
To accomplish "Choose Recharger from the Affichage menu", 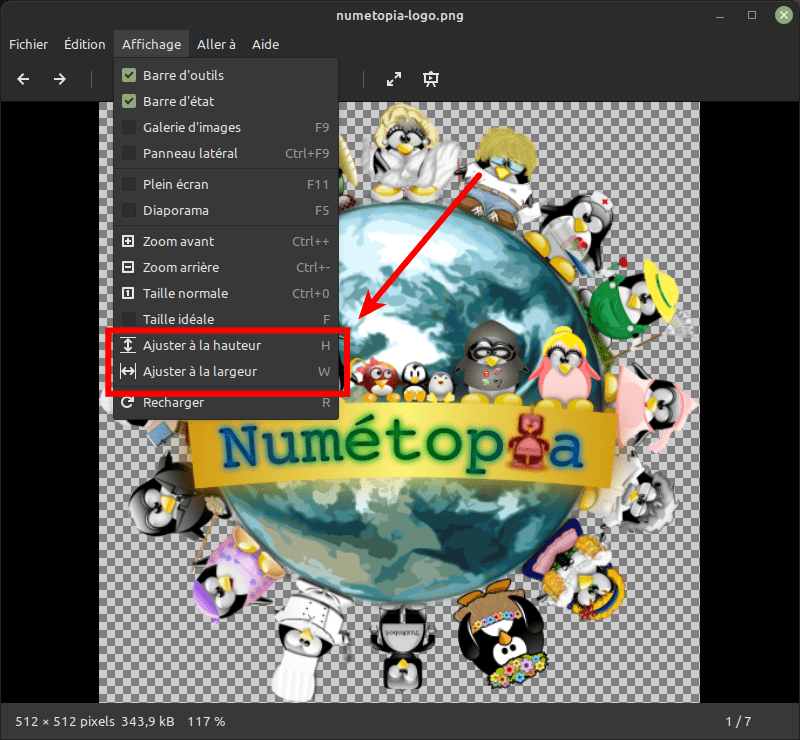I will (226, 403).
